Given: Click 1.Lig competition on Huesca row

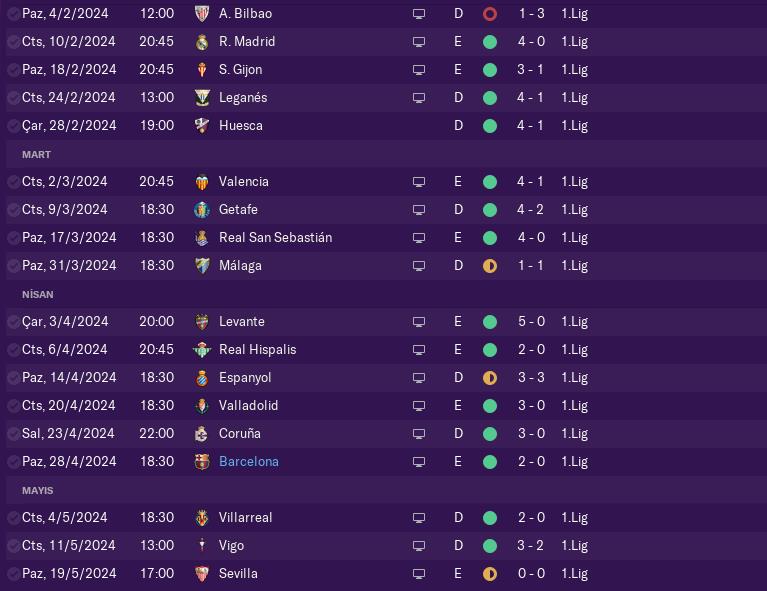Looking at the screenshot, I should pos(574,126).
